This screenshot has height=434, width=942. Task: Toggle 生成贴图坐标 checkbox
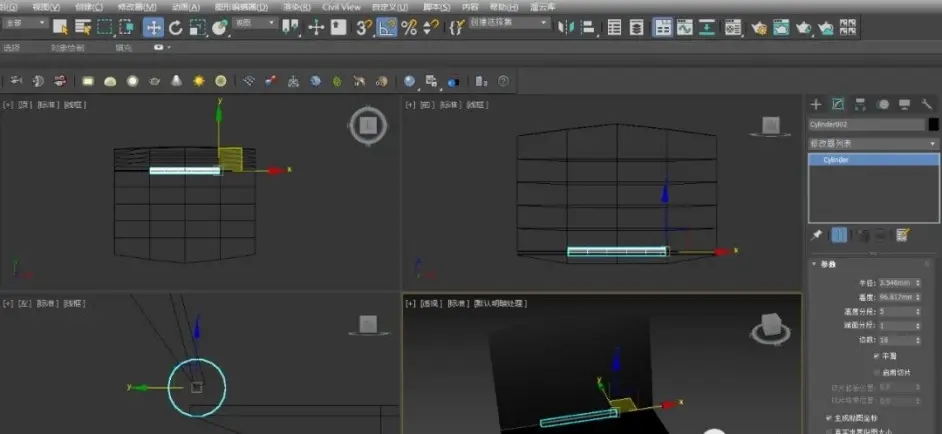pos(829,417)
